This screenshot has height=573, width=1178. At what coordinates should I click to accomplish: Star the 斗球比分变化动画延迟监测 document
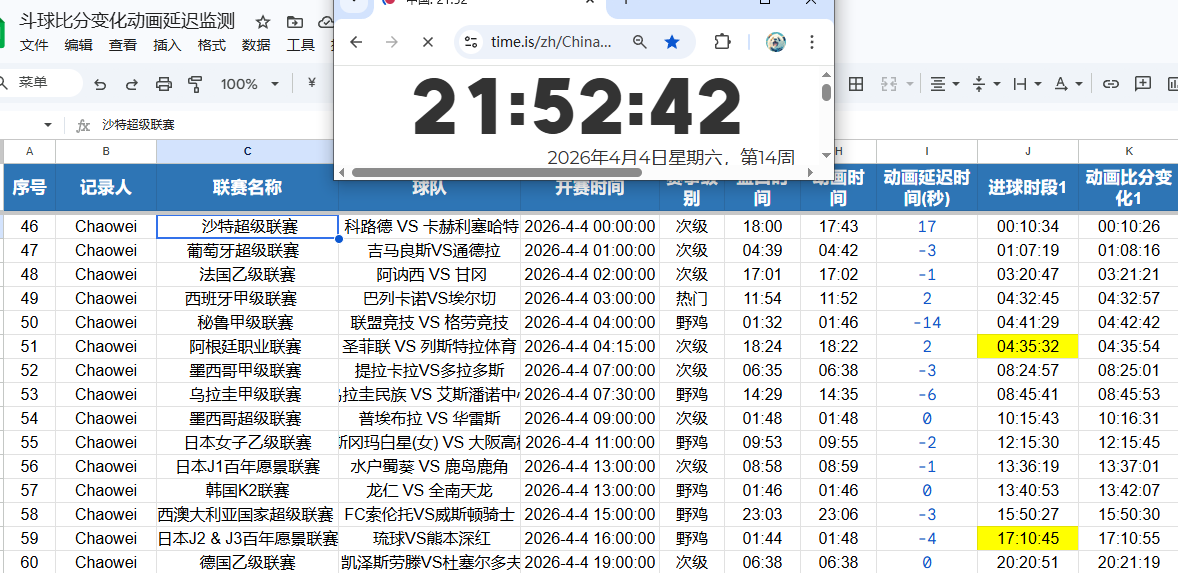262,22
